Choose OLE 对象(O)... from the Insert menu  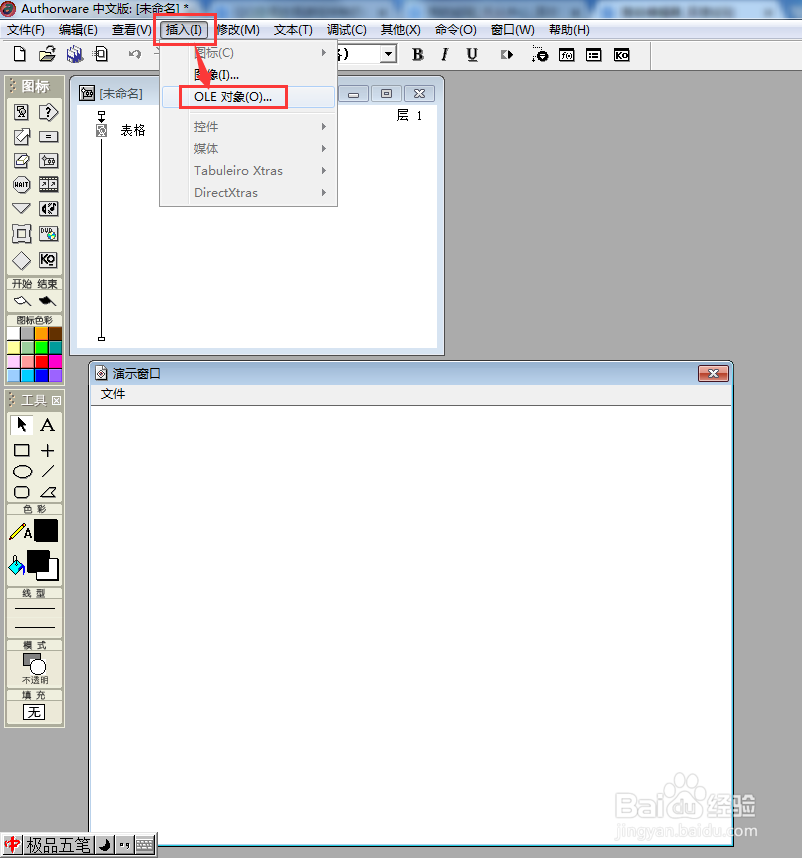248,97
